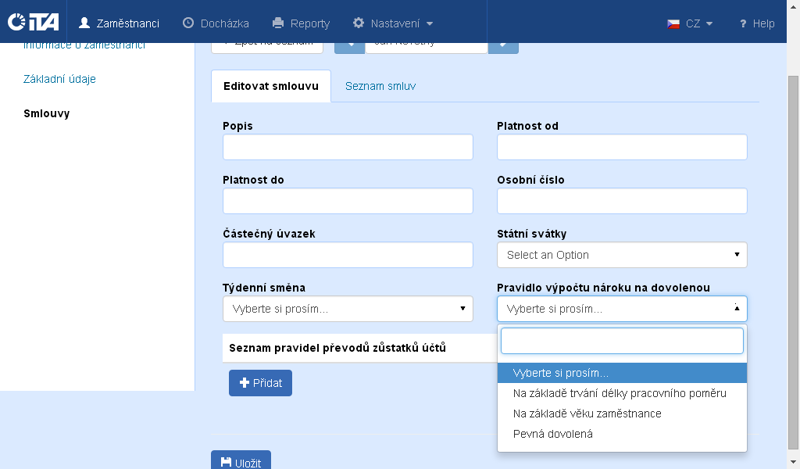800x469 pixels.
Task: Open Základní údaje in the sidebar
Action: coord(60,79)
